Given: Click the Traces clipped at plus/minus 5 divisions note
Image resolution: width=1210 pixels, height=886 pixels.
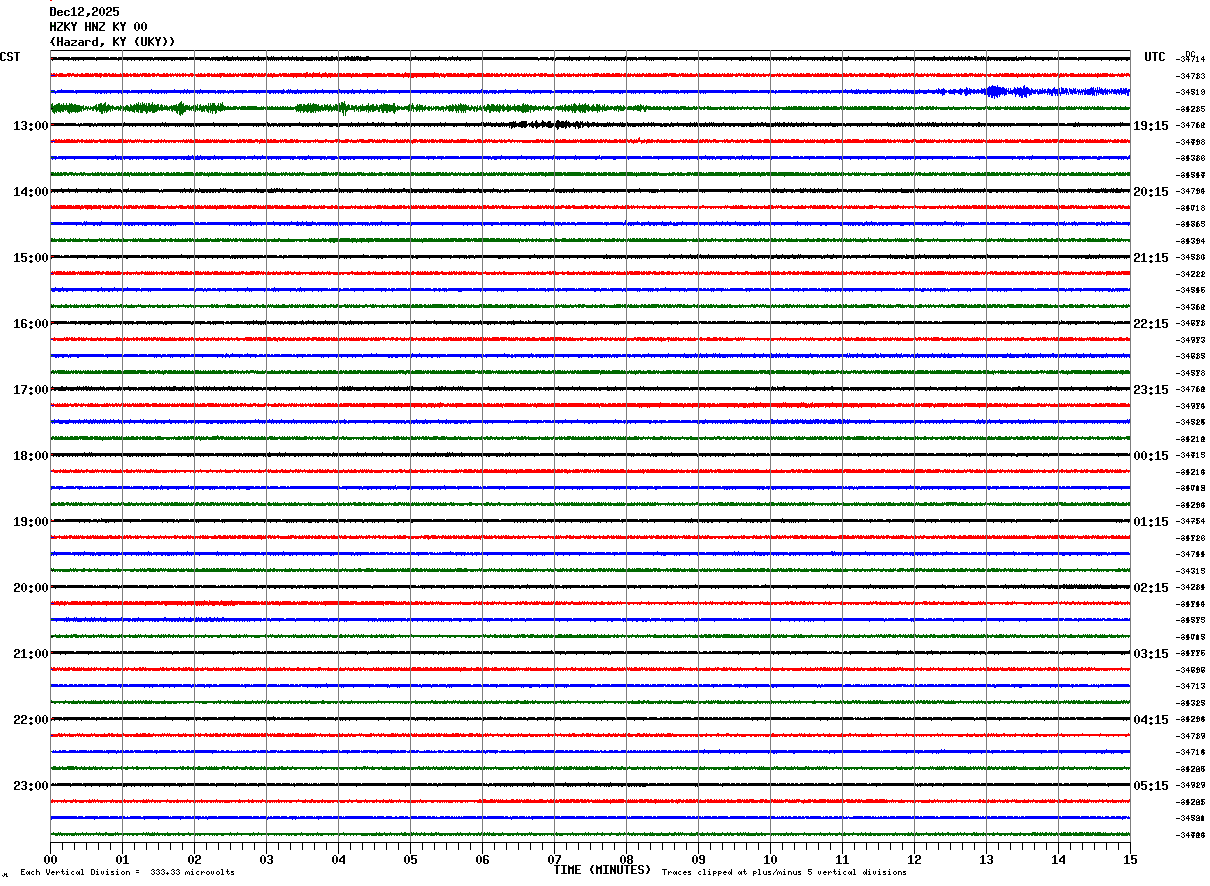Looking at the screenshot, I should point(784,872).
